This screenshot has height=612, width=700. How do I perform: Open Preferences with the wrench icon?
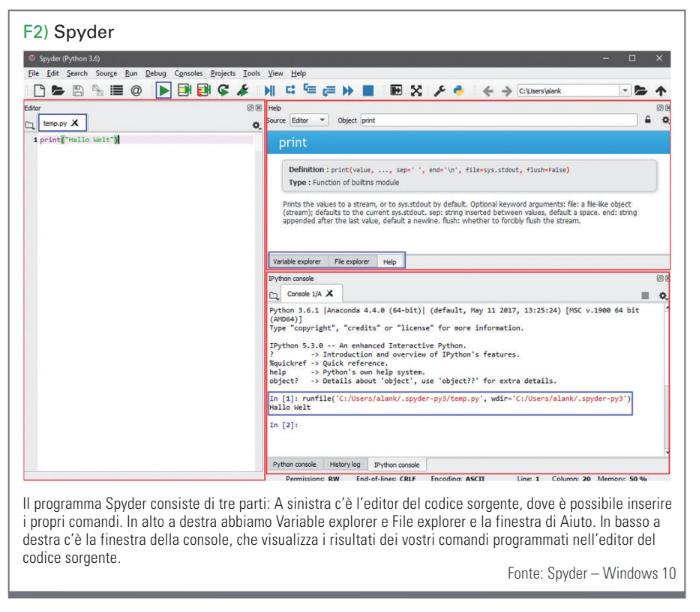[x=439, y=91]
